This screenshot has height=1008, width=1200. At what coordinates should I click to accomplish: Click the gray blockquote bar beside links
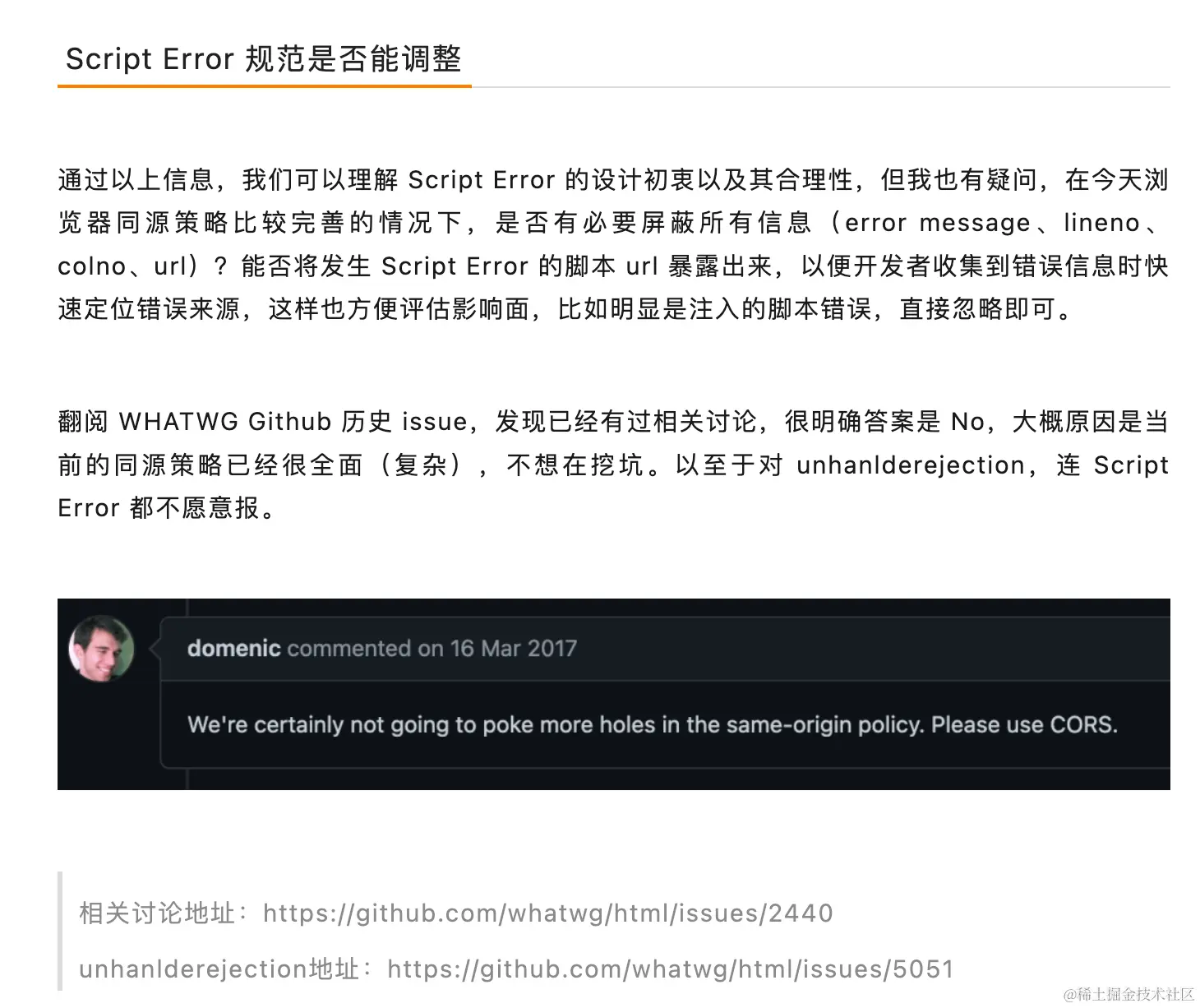pos(60,931)
